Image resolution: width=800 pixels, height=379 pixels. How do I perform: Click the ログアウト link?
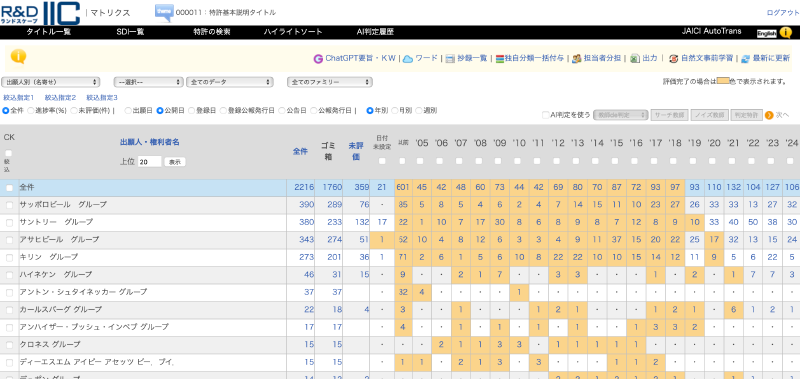coord(783,13)
